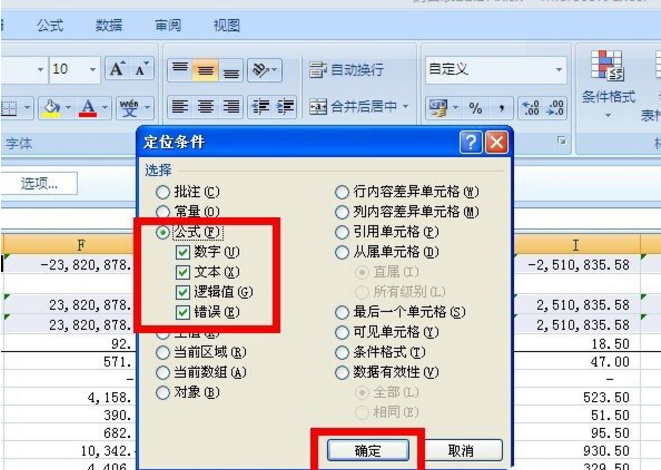Apply percent style format

476,108
